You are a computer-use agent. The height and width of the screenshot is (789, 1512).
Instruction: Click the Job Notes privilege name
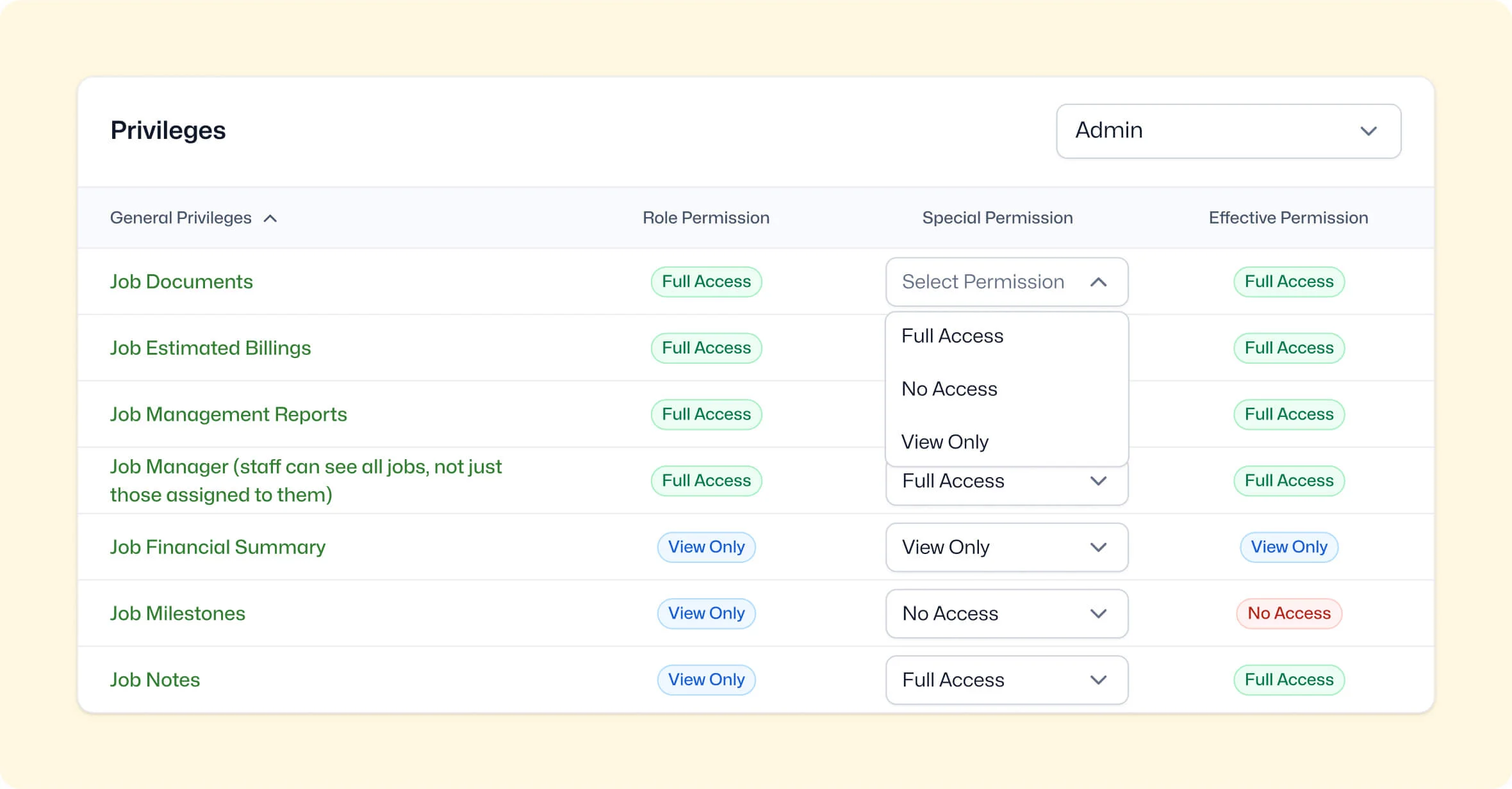pos(154,679)
